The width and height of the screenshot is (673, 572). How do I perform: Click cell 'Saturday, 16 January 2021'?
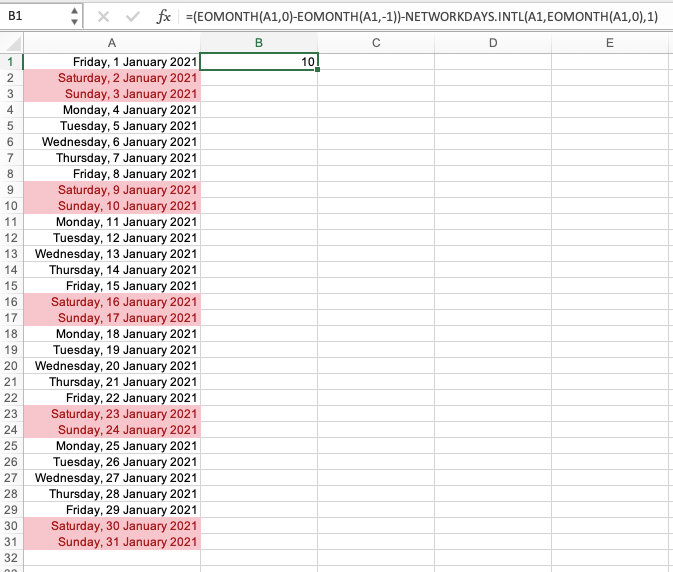(112, 302)
